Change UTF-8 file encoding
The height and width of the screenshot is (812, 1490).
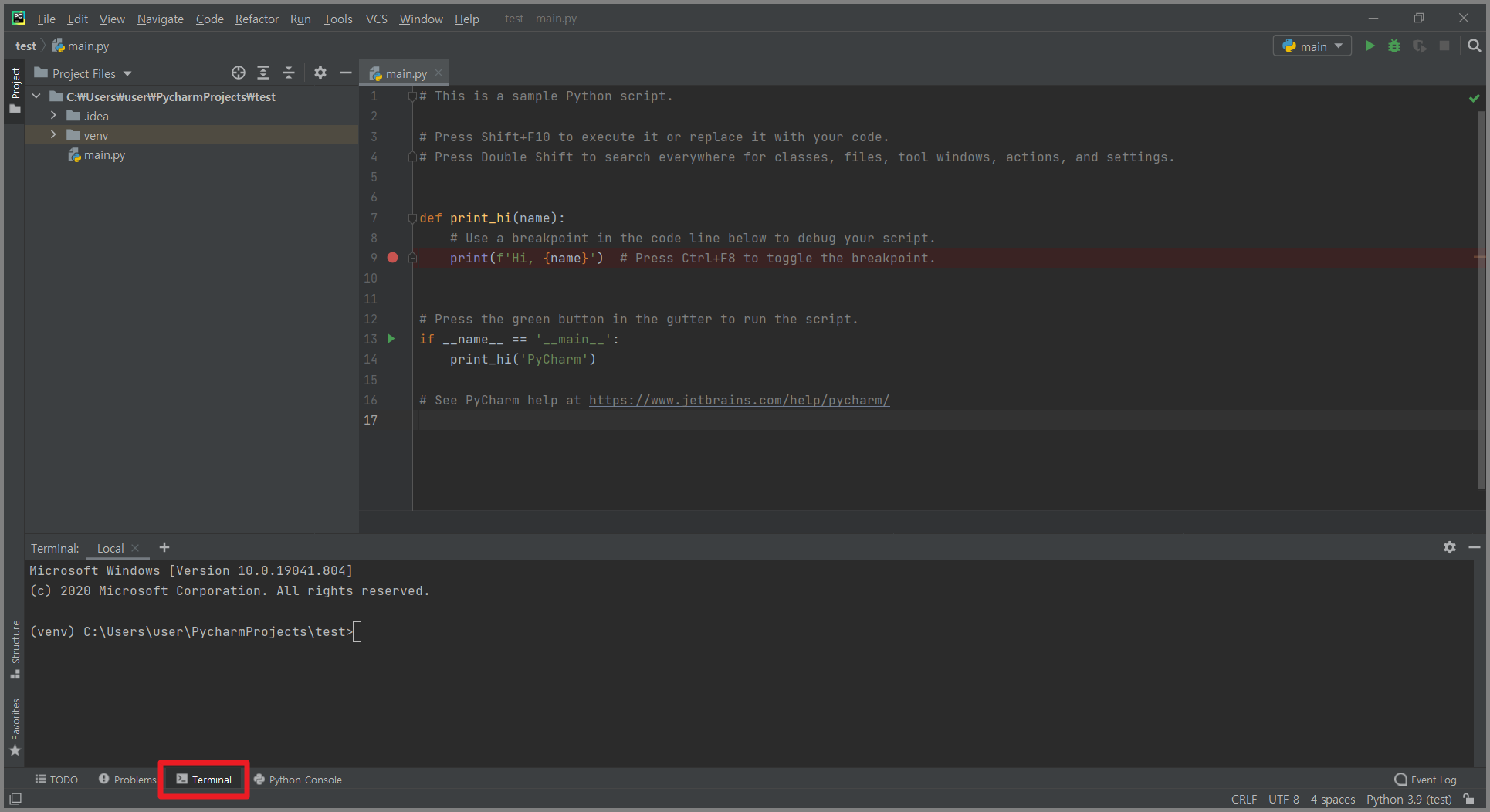(x=1284, y=799)
